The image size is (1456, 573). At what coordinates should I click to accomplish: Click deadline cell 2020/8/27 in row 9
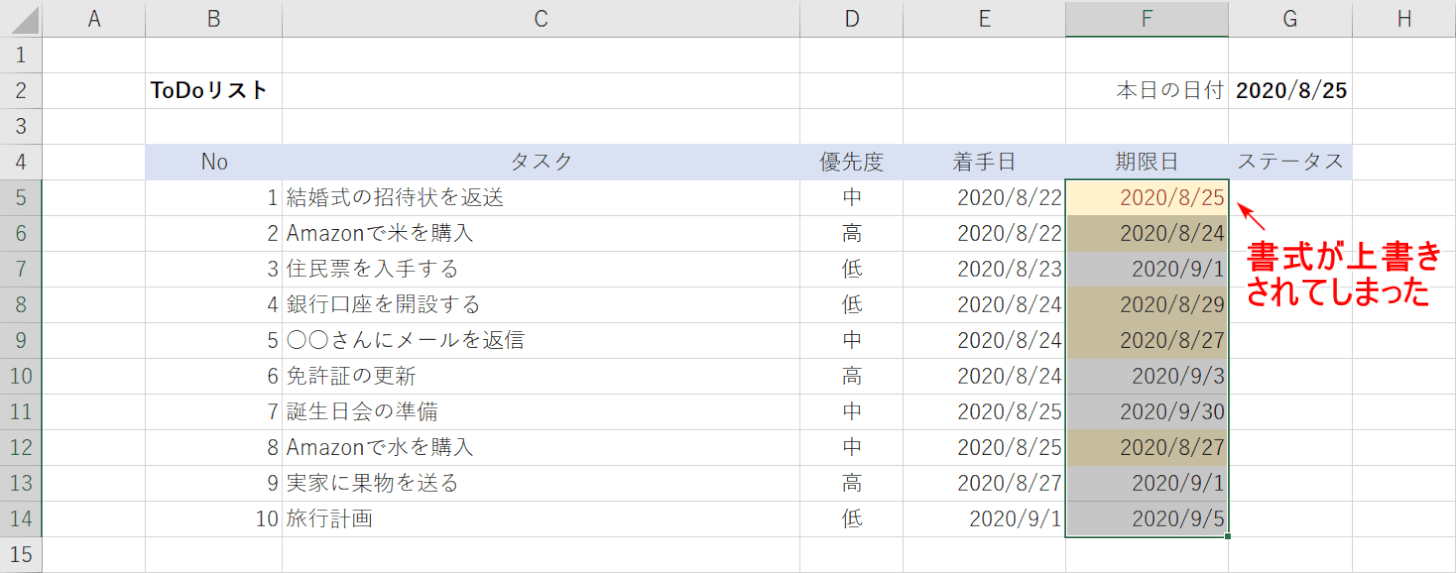tap(1148, 341)
